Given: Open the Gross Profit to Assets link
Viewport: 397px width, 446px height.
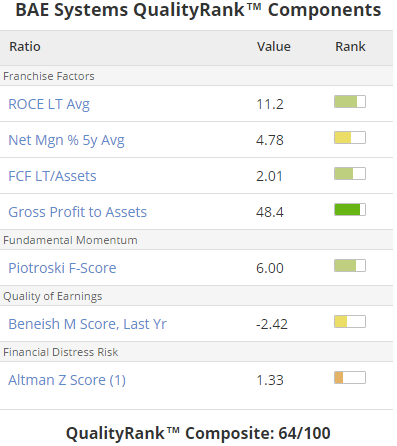Looking at the screenshot, I should pos(77,212).
